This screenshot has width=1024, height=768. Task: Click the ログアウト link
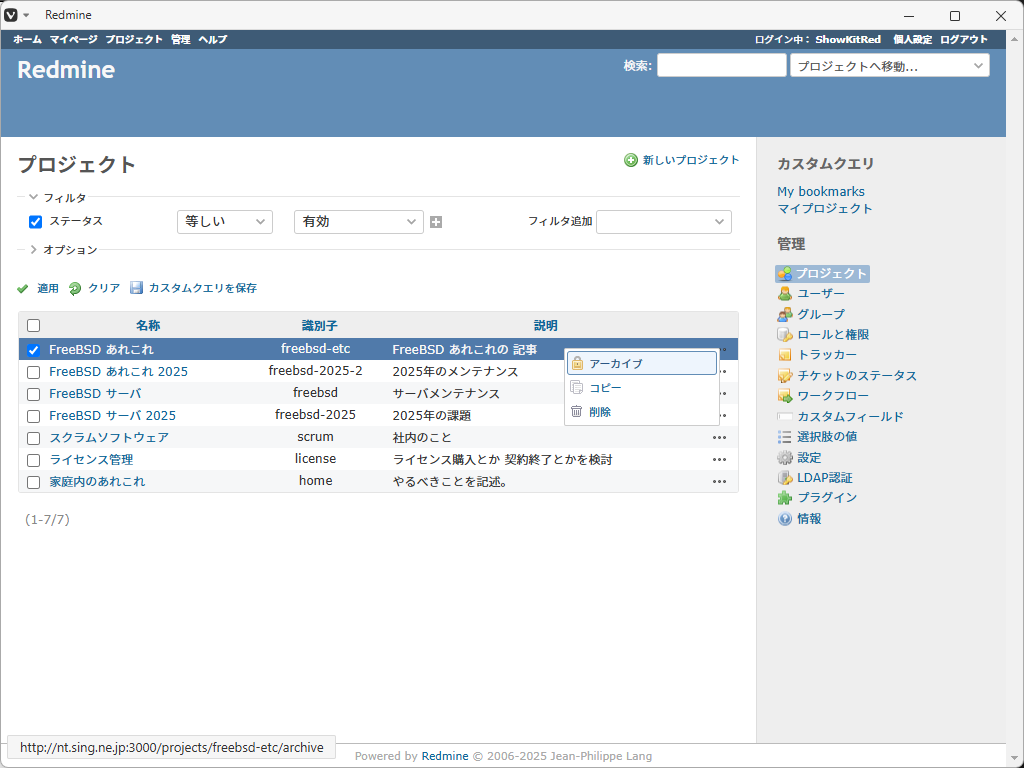click(x=964, y=39)
